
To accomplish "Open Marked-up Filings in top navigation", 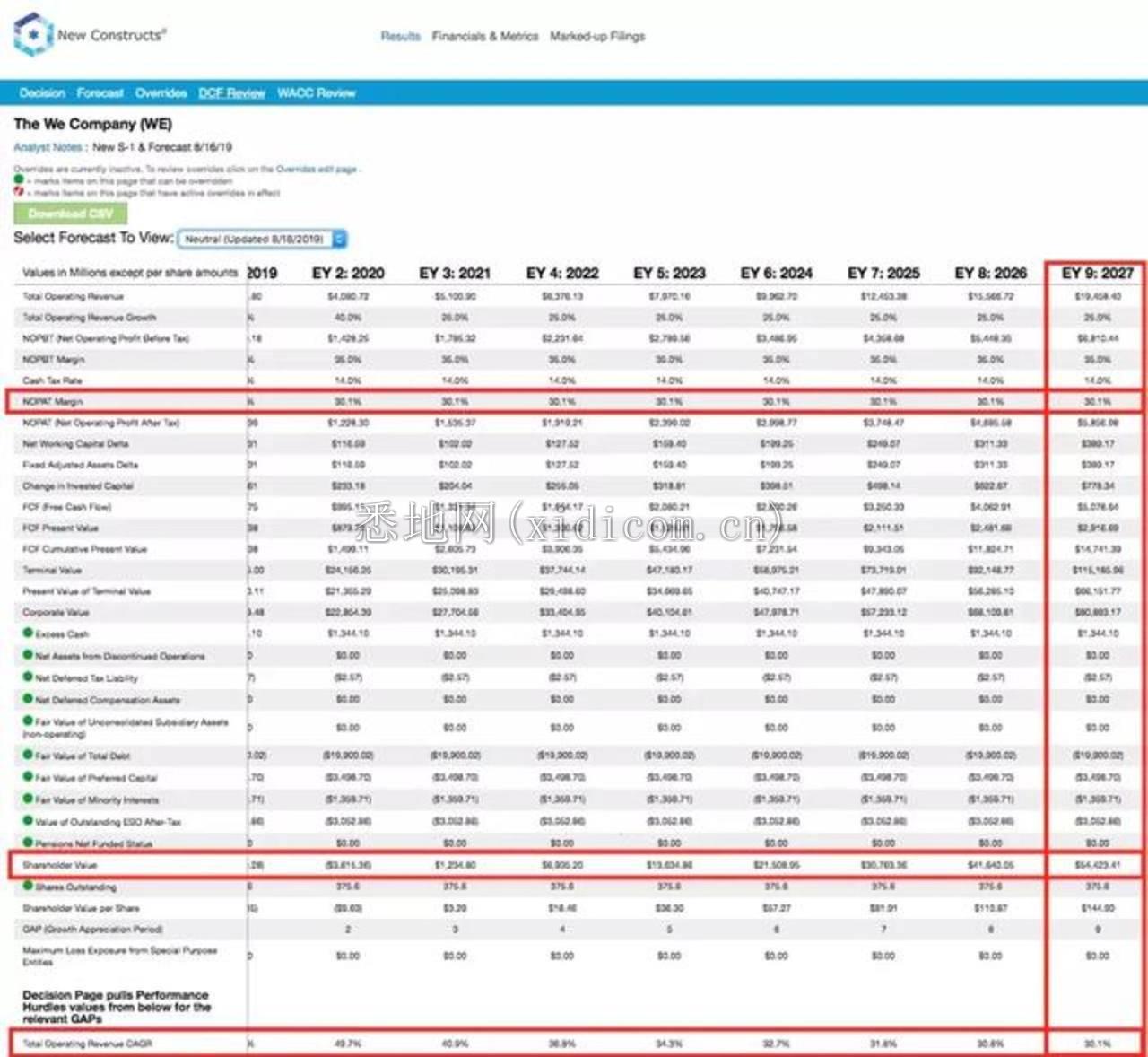I will tap(597, 36).
